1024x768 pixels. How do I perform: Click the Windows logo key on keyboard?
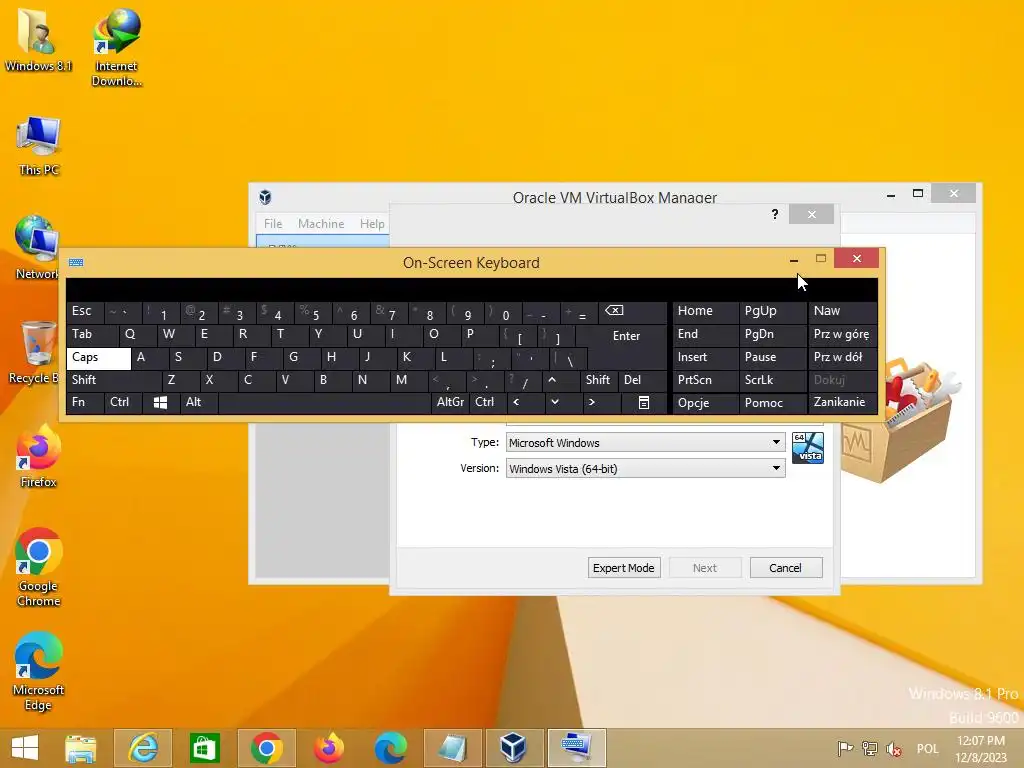point(161,402)
